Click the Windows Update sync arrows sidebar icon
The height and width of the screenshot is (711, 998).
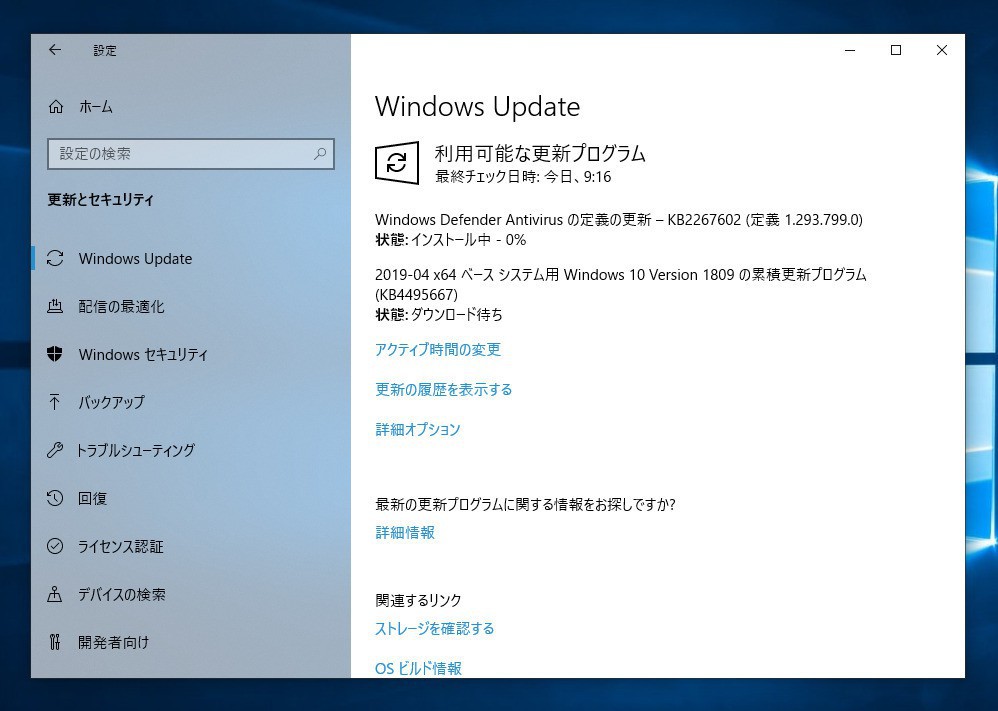55,258
